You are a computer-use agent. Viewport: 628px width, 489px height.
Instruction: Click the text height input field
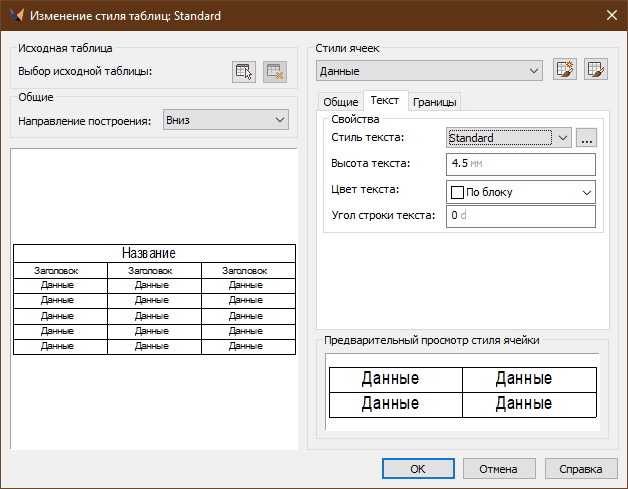[x=520, y=164]
